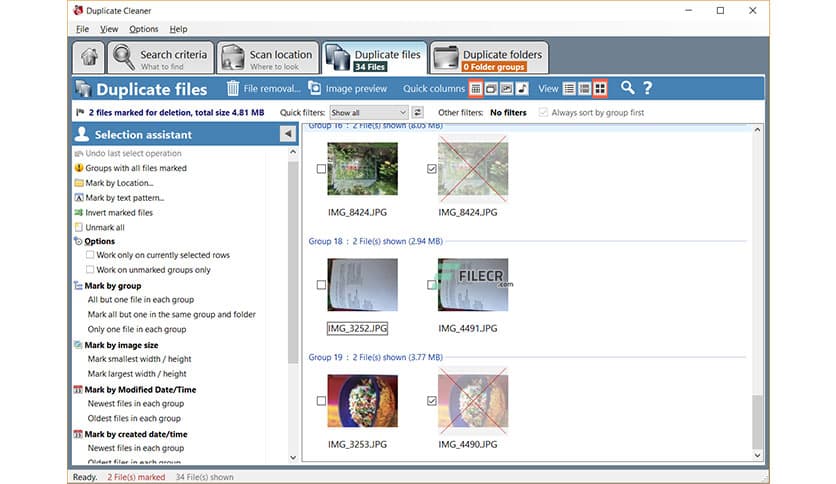The height and width of the screenshot is (484, 836).
Task: Toggle Work only on currently selected rows
Action: click(90, 255)
